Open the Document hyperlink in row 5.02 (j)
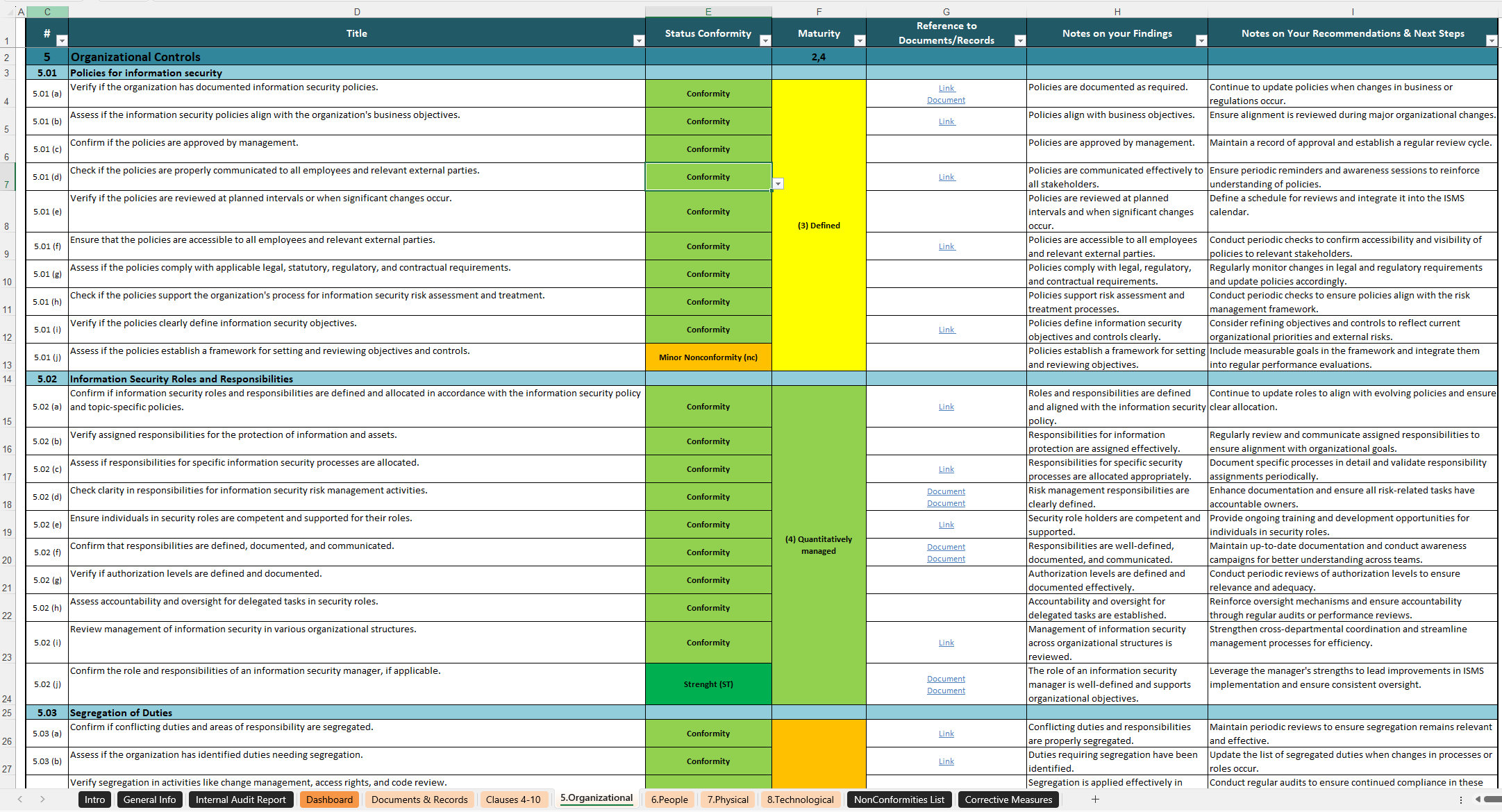The width and height of the screenshot is (1502, 812). click(x=946, y=679)
